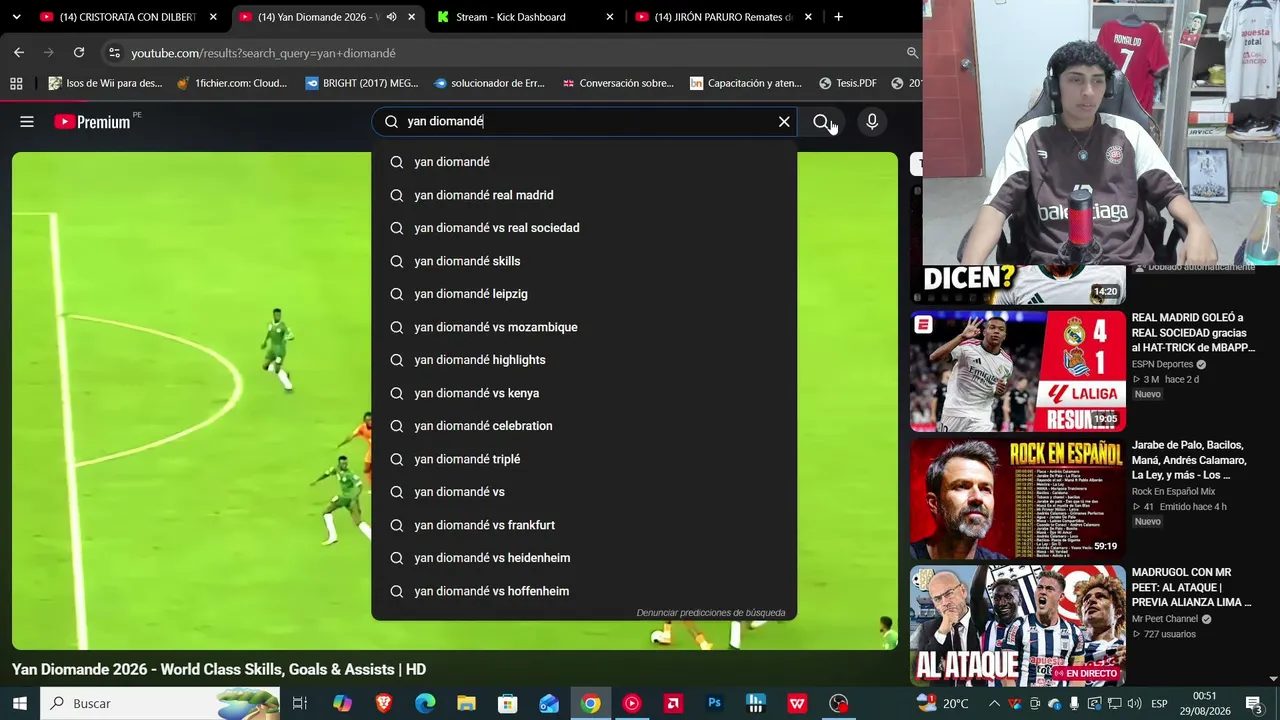Choose suggestion 'yan diomandé real madrid'
This screenshot has height=720, width=1280.
pyautogui.click(x=584, y=195)
